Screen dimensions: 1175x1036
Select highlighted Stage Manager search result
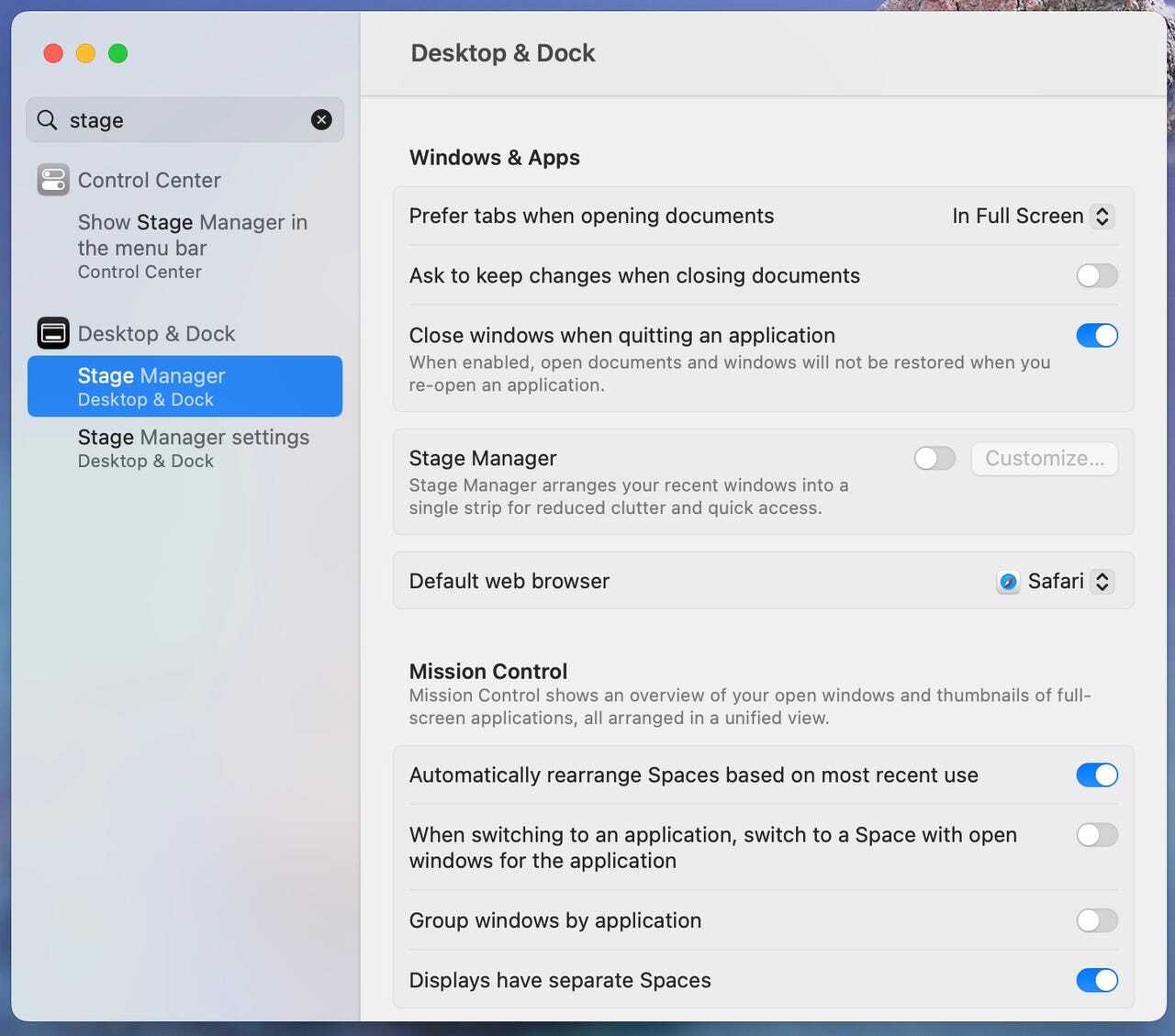pyautogui.click(x=185, y=386)
